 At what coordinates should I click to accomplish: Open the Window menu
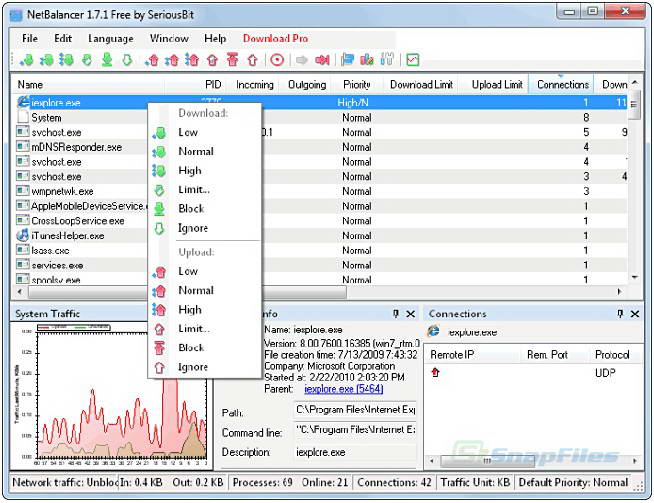(x=169, y=38)
